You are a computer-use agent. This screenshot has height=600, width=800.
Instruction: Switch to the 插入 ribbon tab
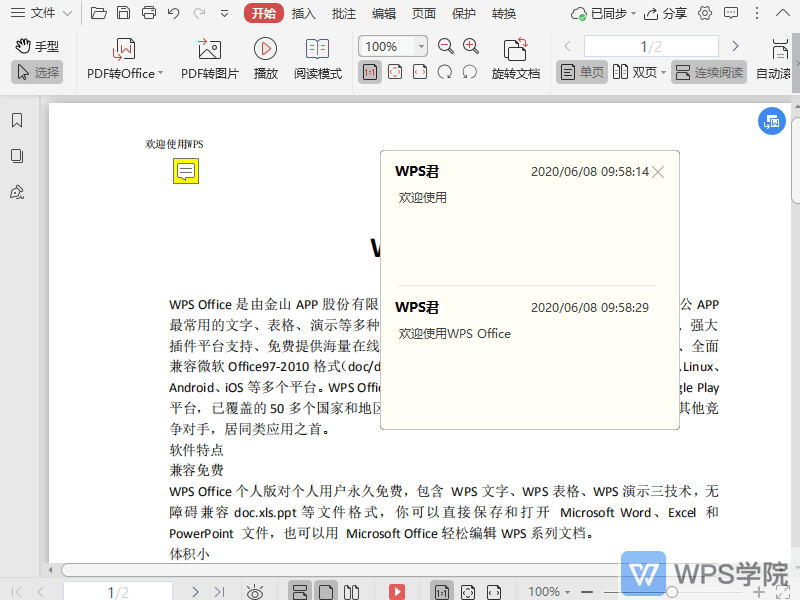tap(302, 14)
